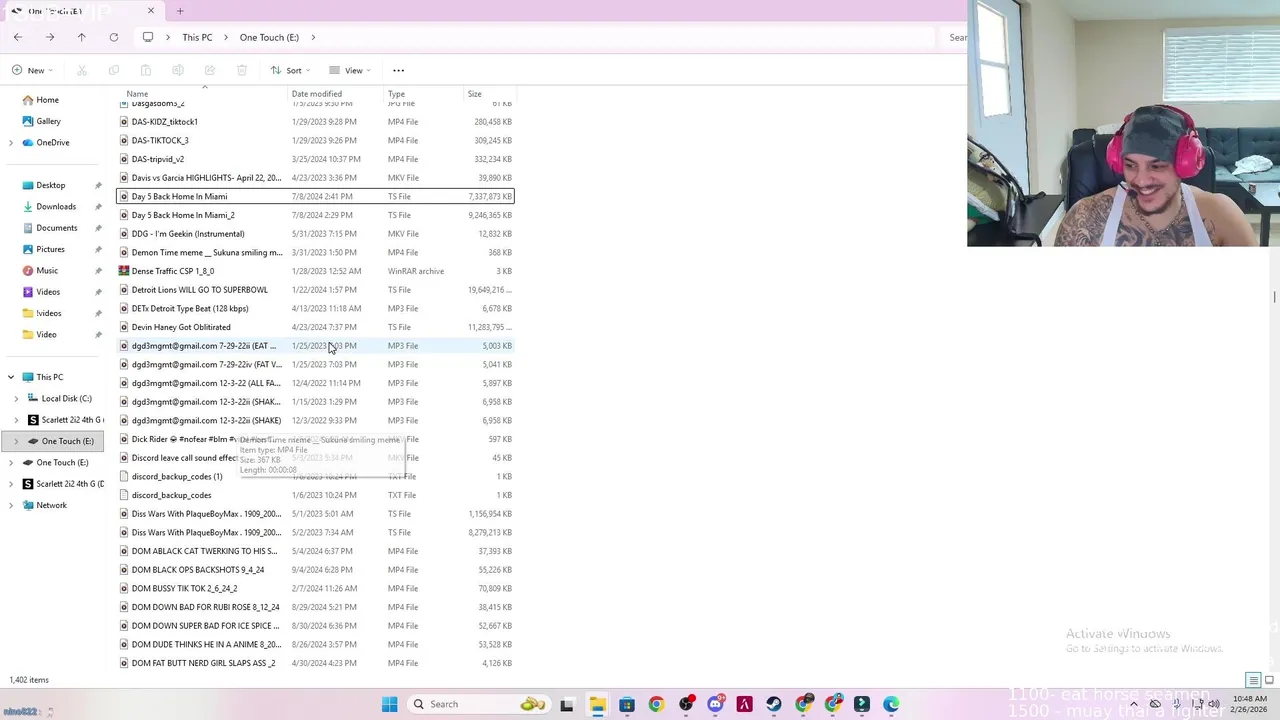Select file discord_backup_codes (1)
This screenshot has width=1280, height=720.
(177, 477)
